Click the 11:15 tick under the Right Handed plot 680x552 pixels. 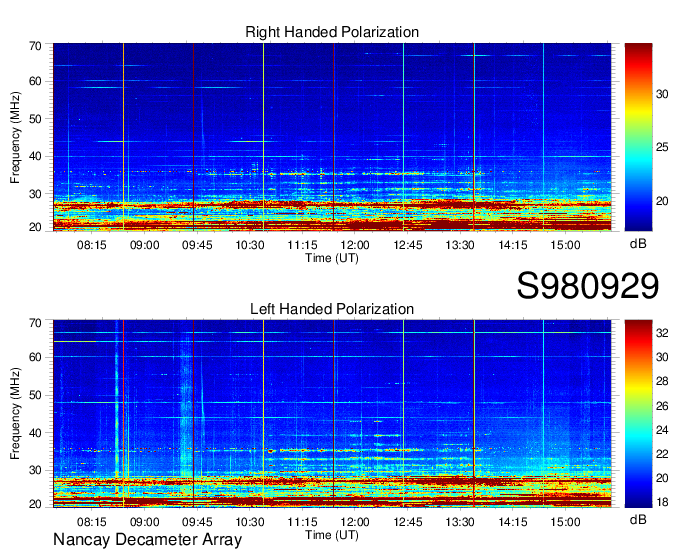point(302,245)
